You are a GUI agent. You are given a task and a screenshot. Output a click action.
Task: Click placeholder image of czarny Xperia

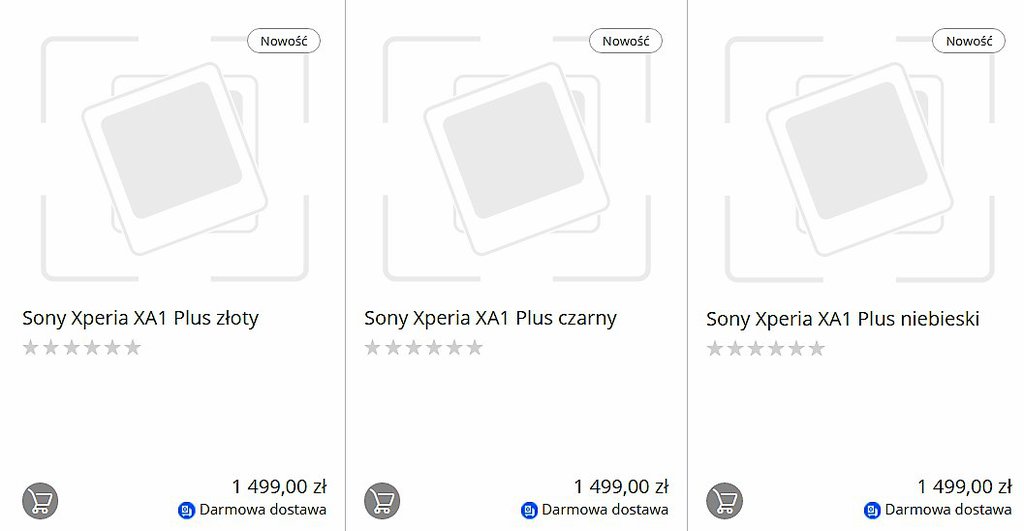click(x=516, y=158)
